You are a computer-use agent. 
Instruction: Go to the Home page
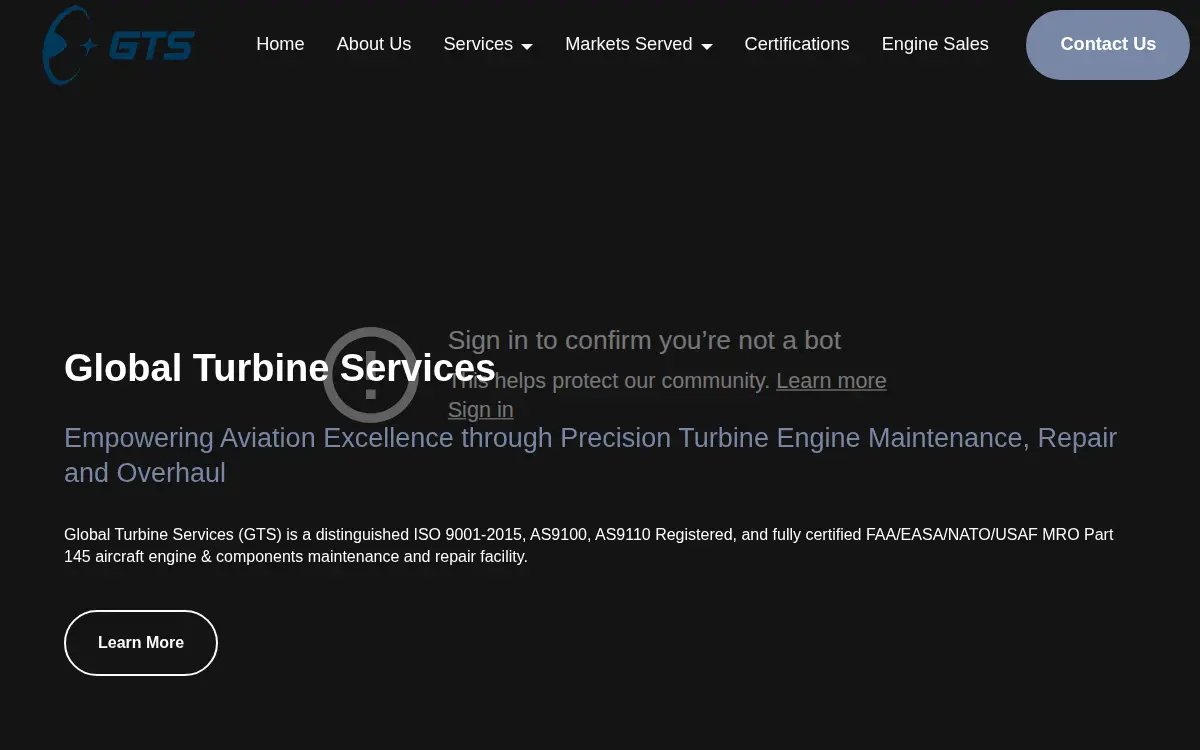[280, 44]
